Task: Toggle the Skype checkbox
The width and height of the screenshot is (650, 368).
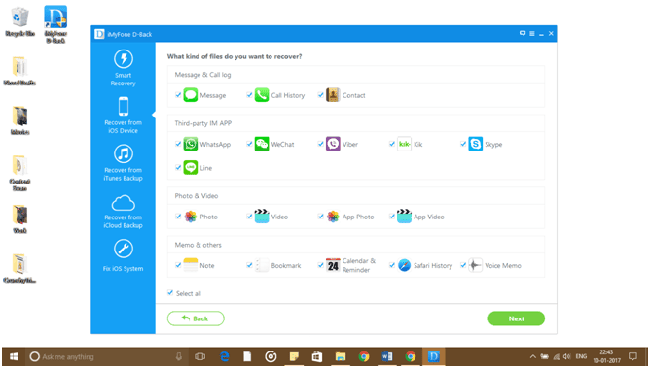Action: point(463,144)
